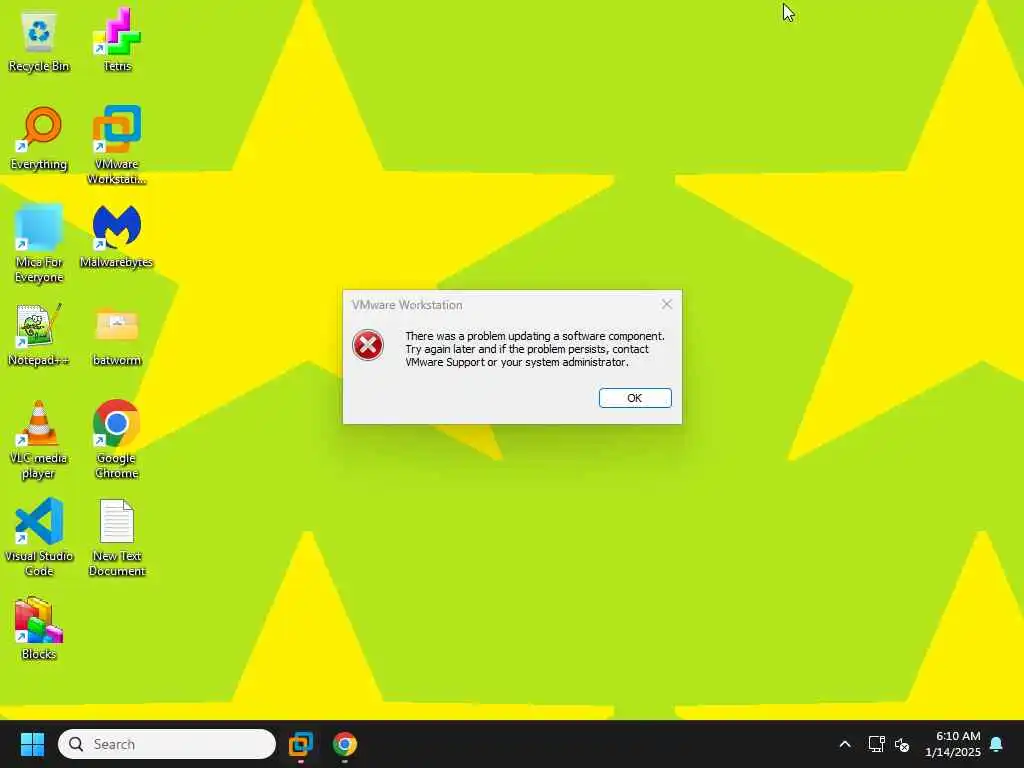
Task: Click the red error icon in the dialog
Action: pos(368,345)
